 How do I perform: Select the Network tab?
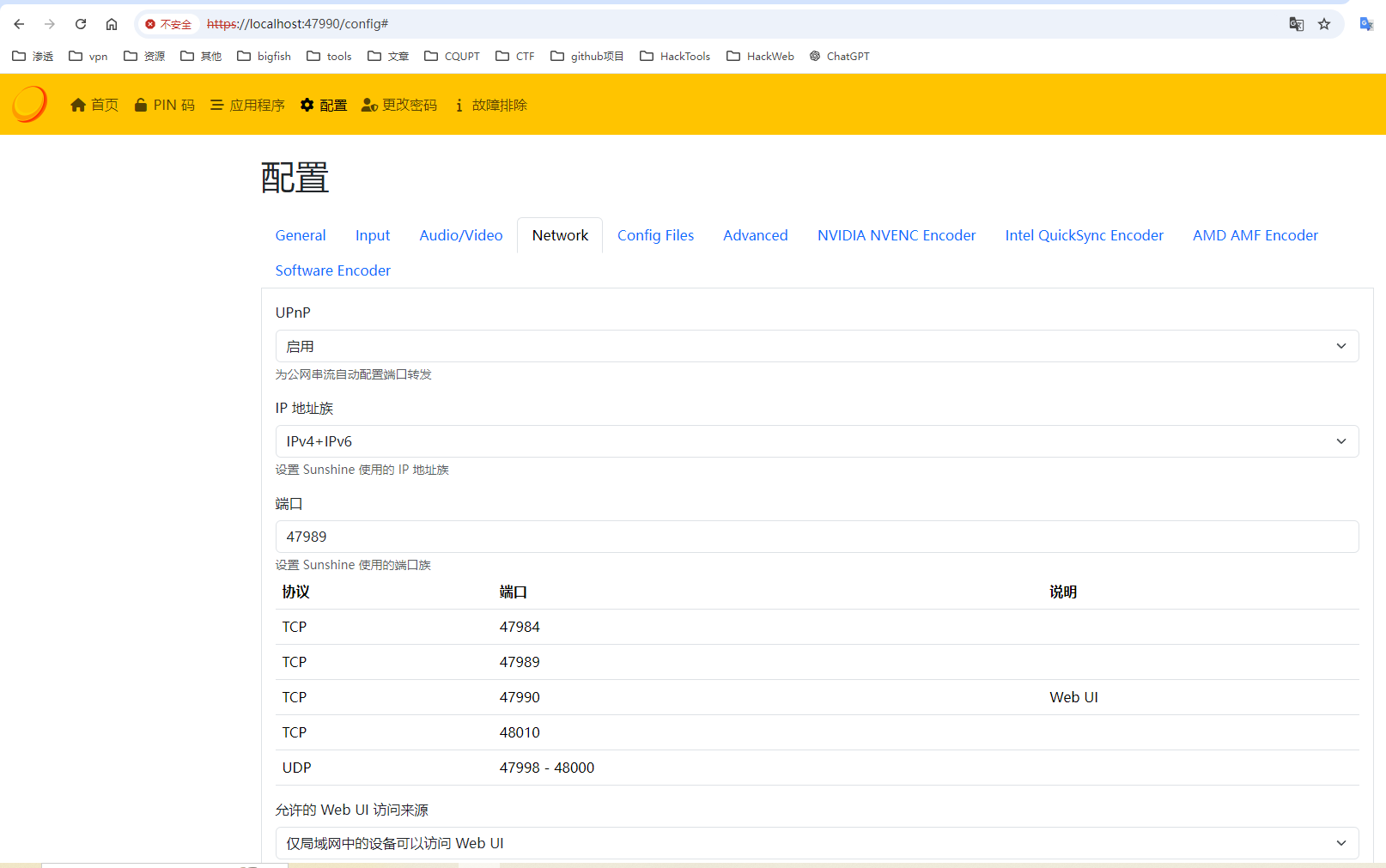tap(560, 235)
